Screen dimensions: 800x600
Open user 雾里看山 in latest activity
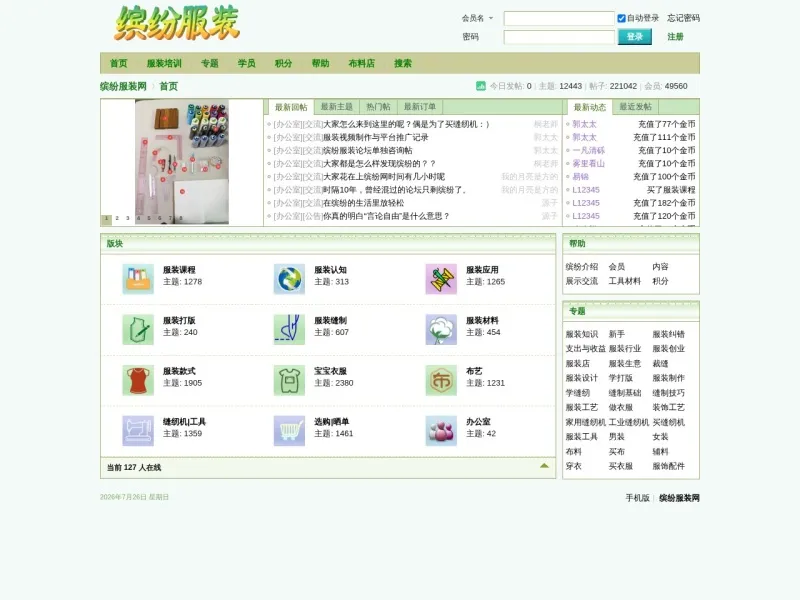[x=588, y=164]
